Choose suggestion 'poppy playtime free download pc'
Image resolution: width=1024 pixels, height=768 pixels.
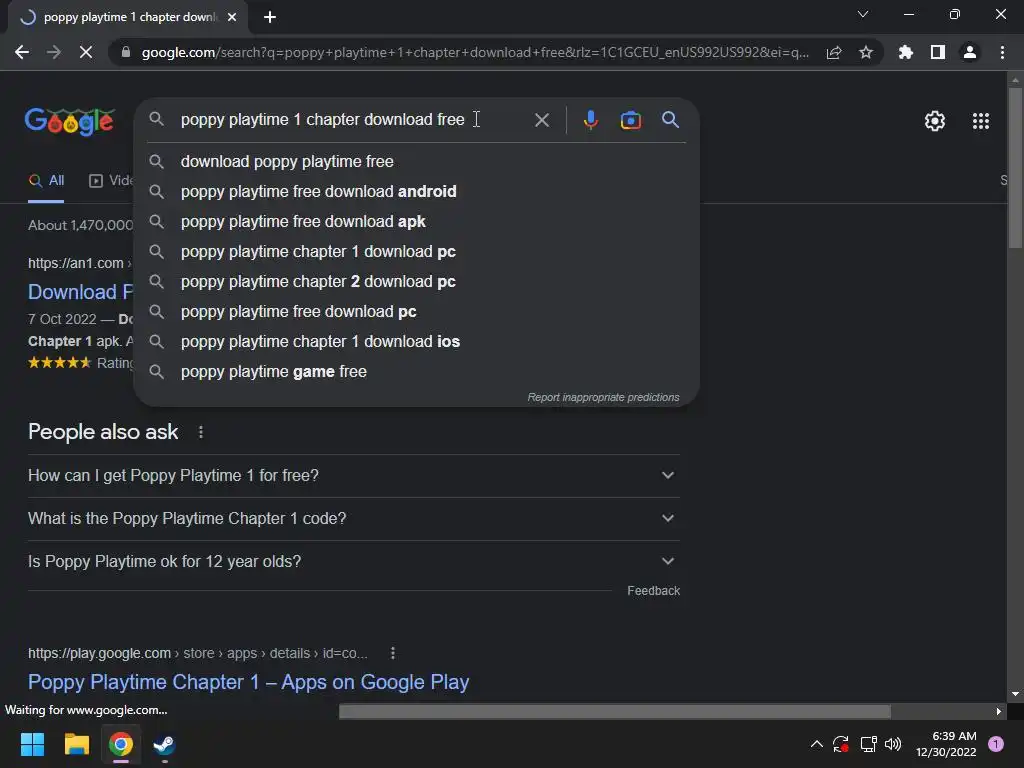click(x=417, y=312)
